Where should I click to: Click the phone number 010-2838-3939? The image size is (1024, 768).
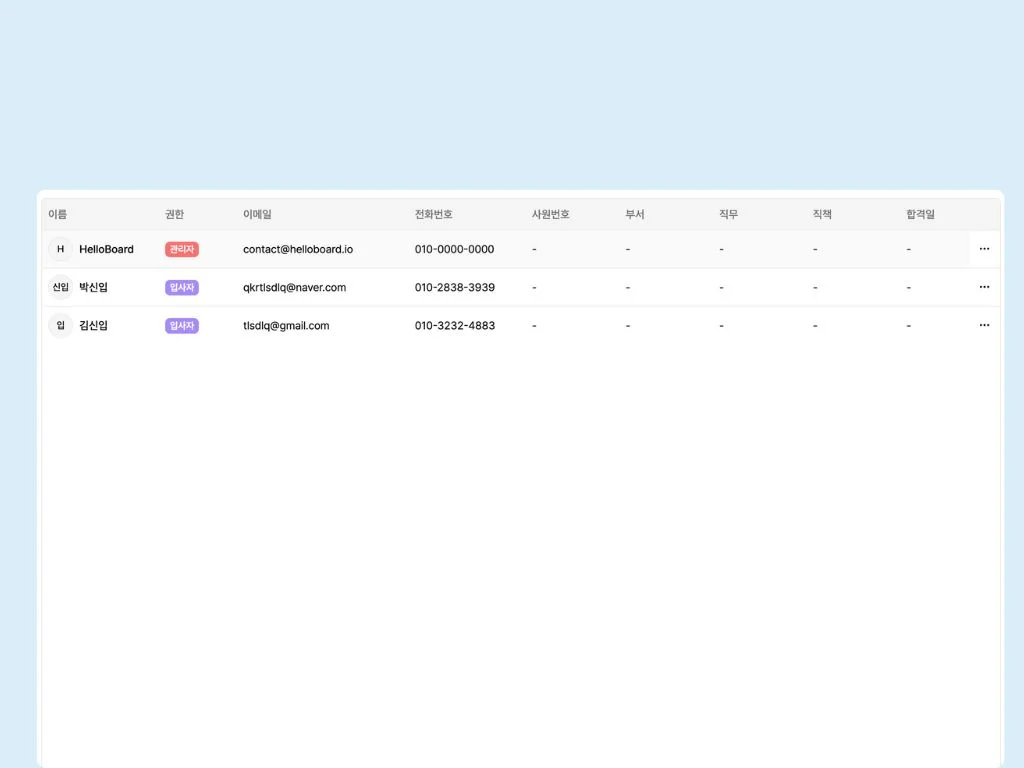454,287
